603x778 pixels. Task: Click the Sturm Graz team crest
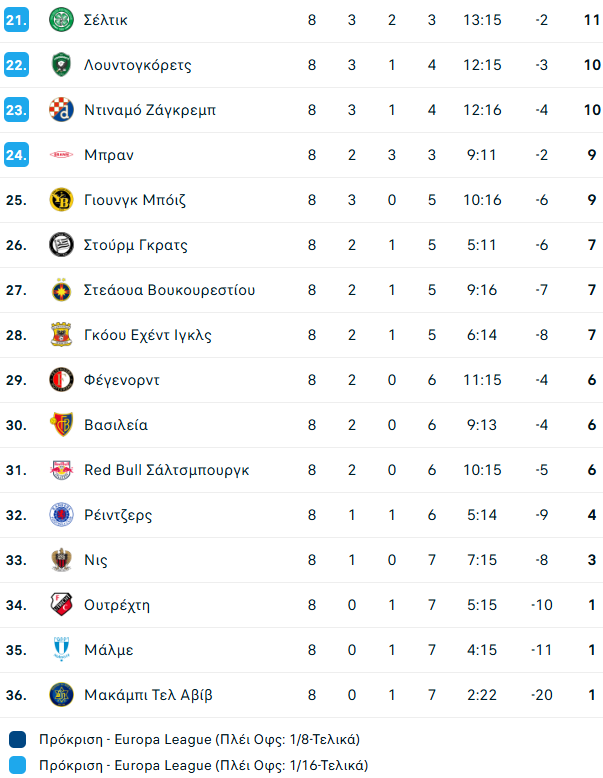pyautogui.click(x=61, y=245)
